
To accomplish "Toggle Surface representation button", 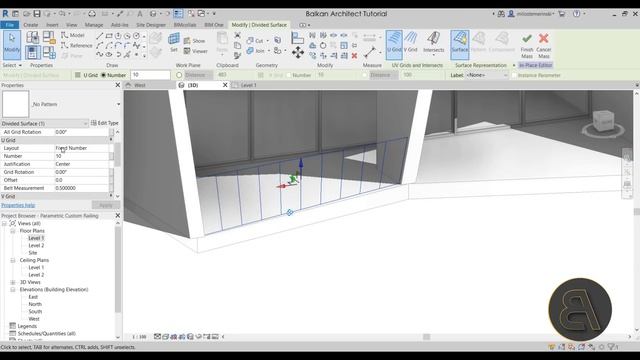I will coord(460,44).
